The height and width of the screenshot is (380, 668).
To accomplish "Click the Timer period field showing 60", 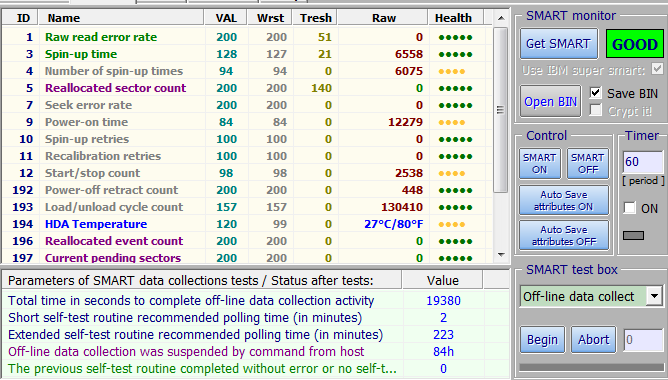I will click(643, 162).
